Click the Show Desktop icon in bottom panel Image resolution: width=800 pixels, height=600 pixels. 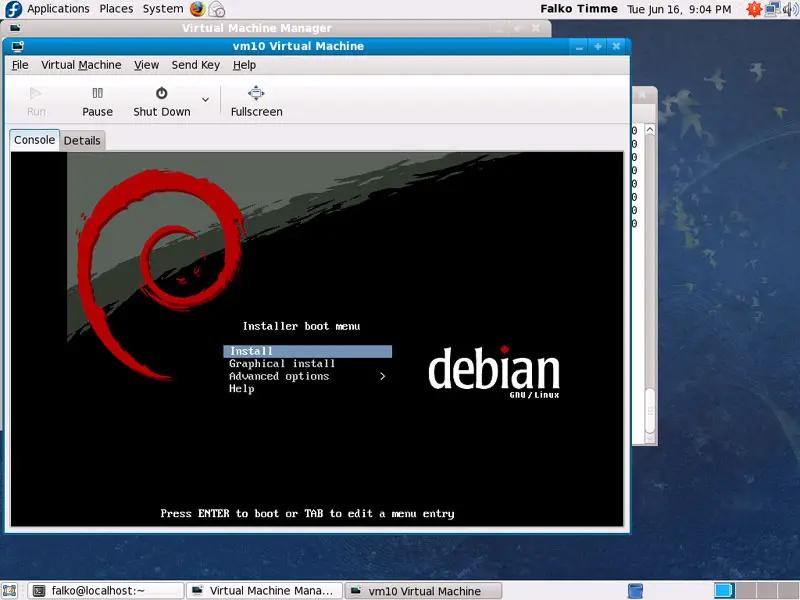pyautogui.click(x=10, y=591)
